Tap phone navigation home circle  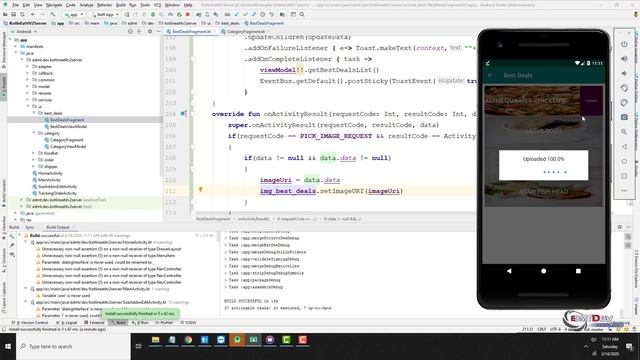(x=543, y=271)
